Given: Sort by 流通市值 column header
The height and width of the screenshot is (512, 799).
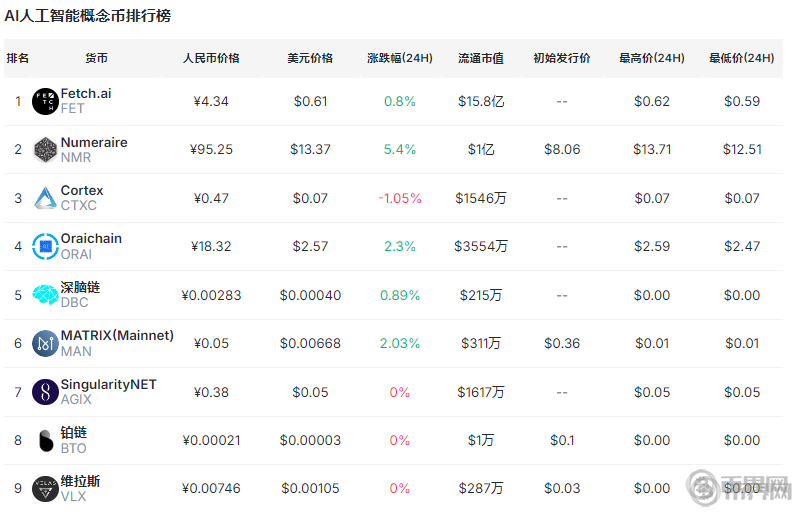Looking at the screenshot, I should 480,58.
